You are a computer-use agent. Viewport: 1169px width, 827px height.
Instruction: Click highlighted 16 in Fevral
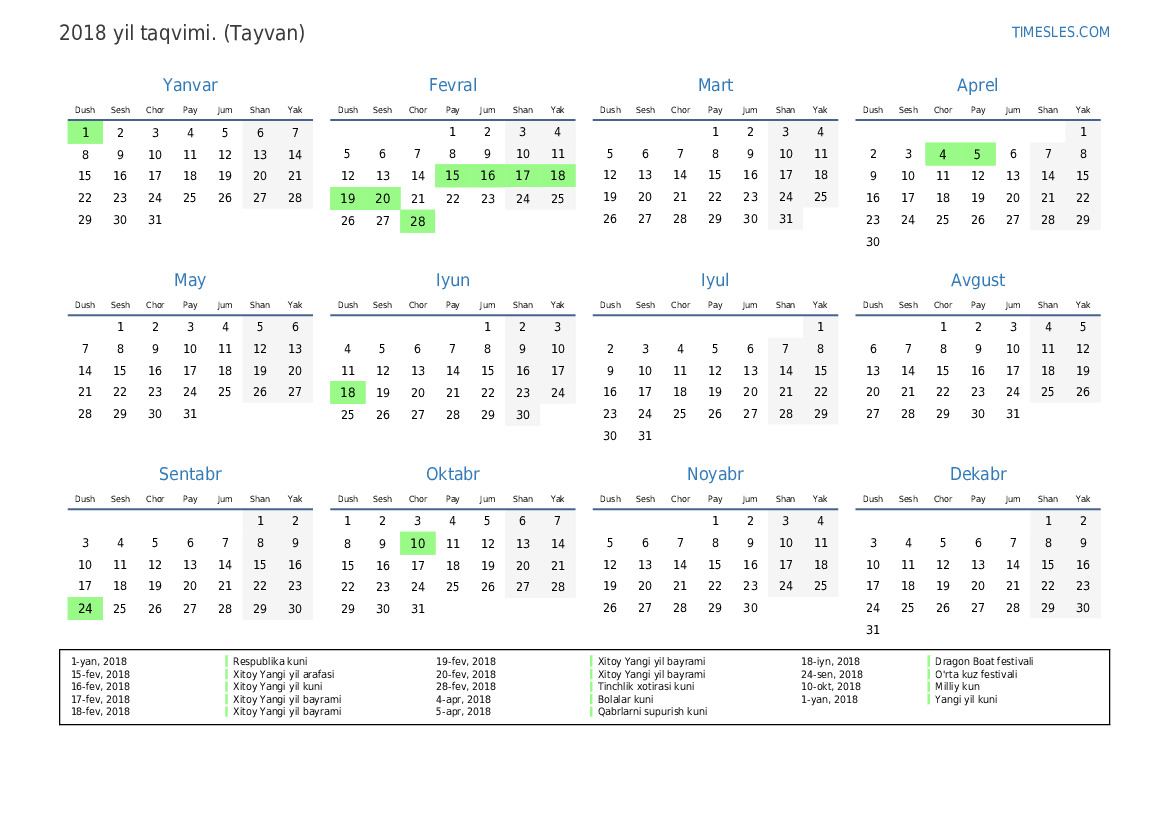tap(488, 176)
